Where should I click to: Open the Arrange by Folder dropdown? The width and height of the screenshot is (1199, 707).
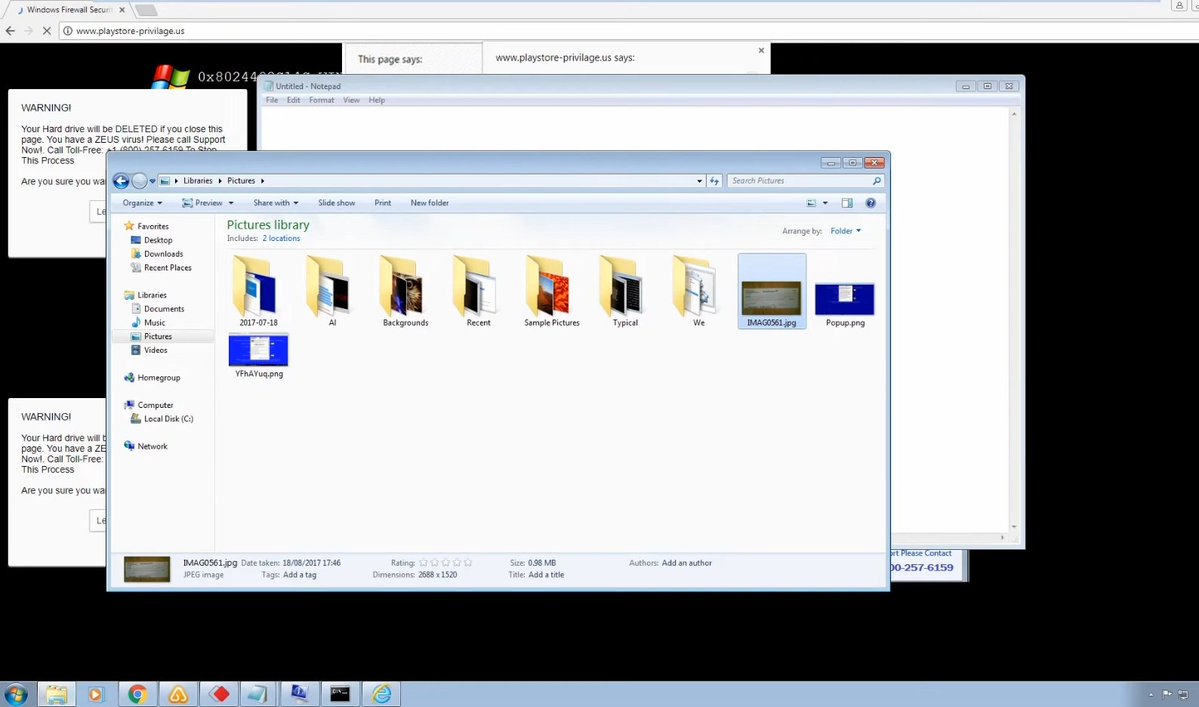coord(846,231)
